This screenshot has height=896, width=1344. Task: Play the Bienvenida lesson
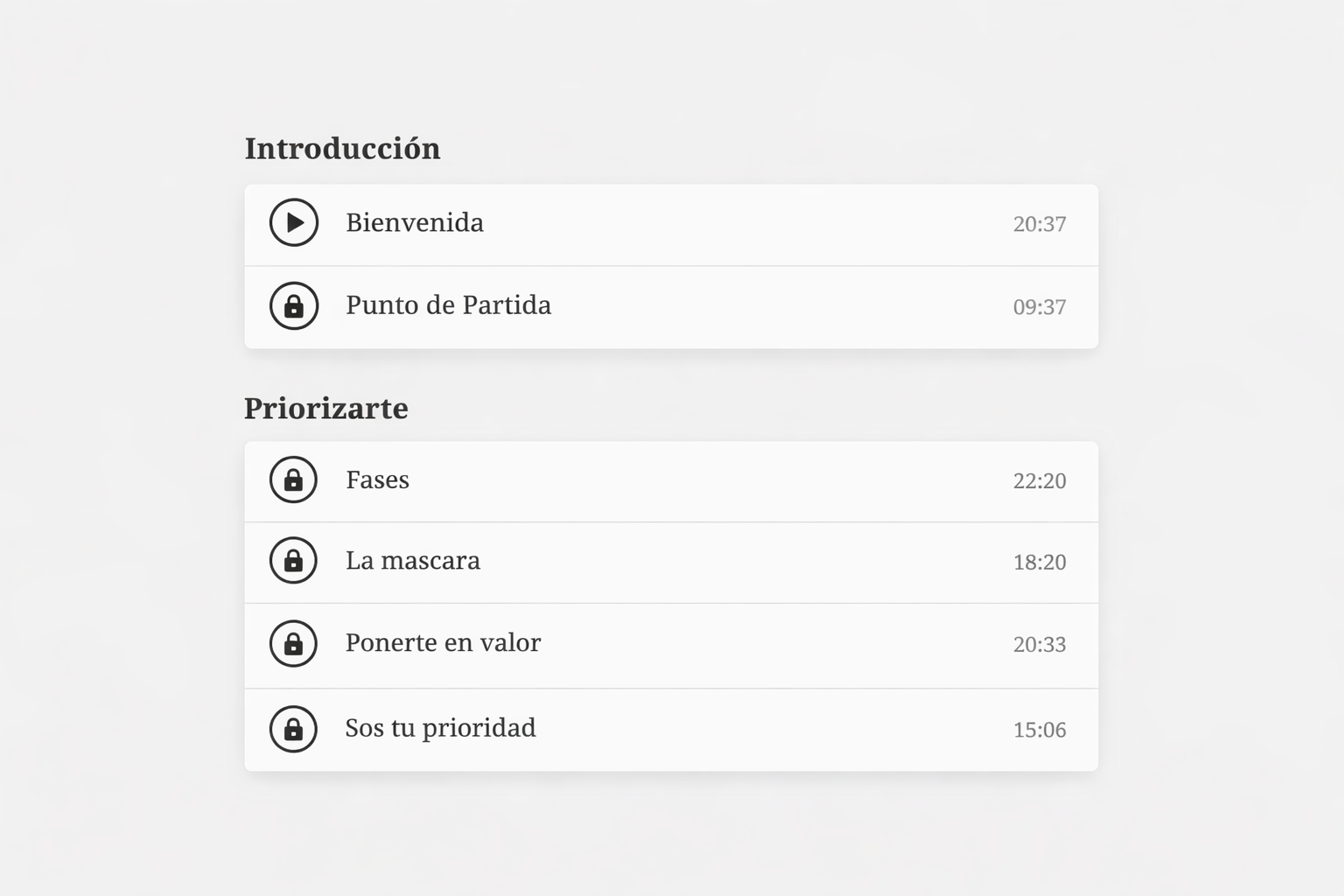pos(294,222)
